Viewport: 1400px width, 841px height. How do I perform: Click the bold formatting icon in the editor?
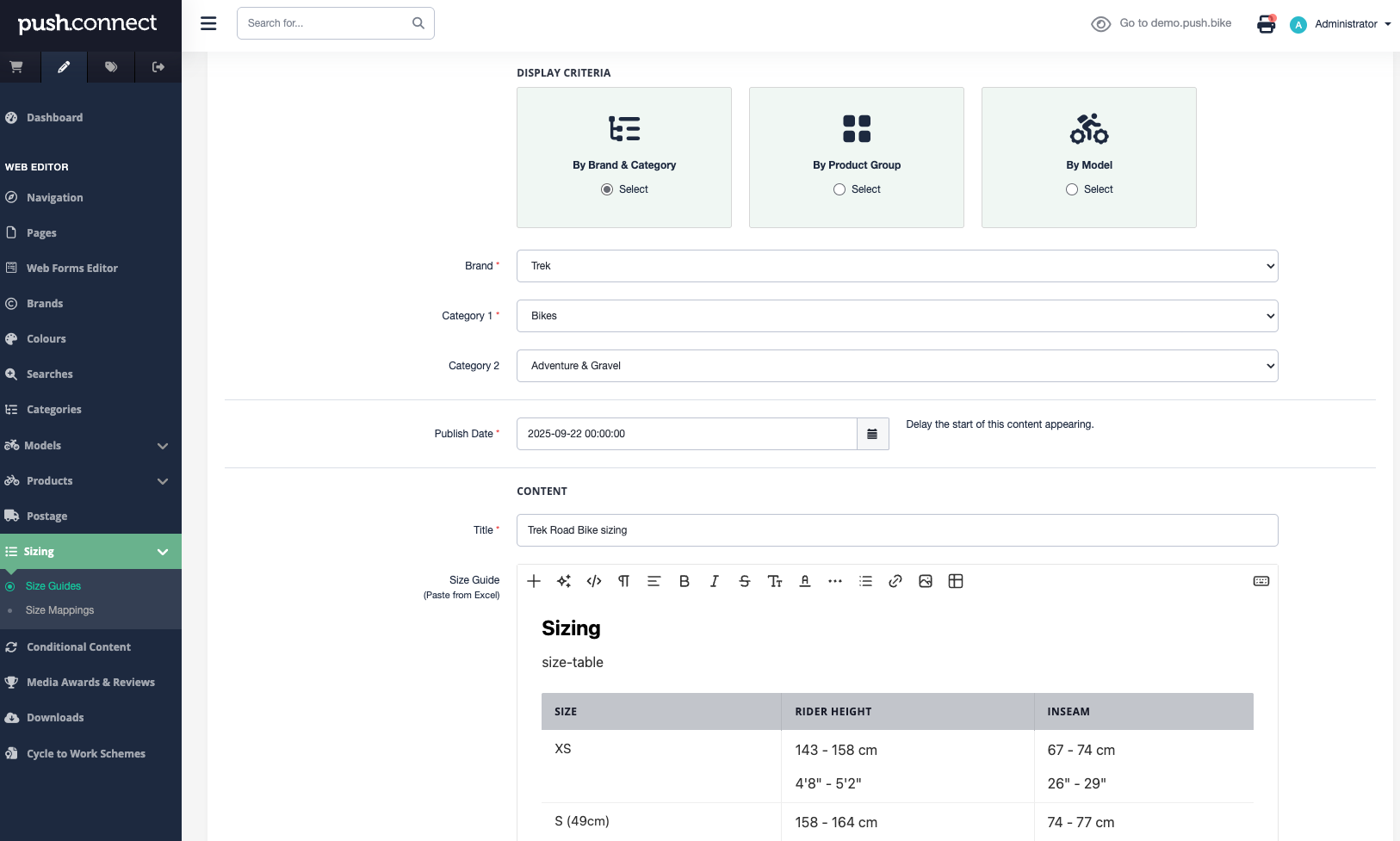(685, 581)
